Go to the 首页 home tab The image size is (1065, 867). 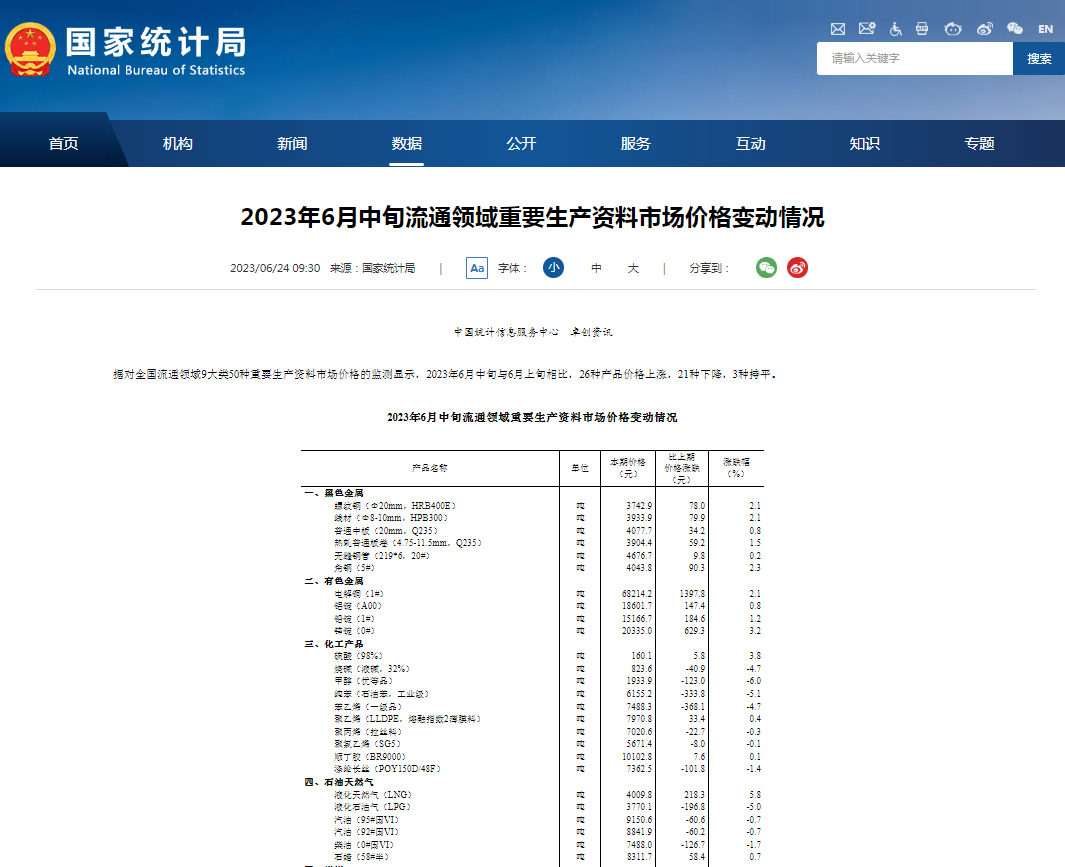(x=63, y=143)
